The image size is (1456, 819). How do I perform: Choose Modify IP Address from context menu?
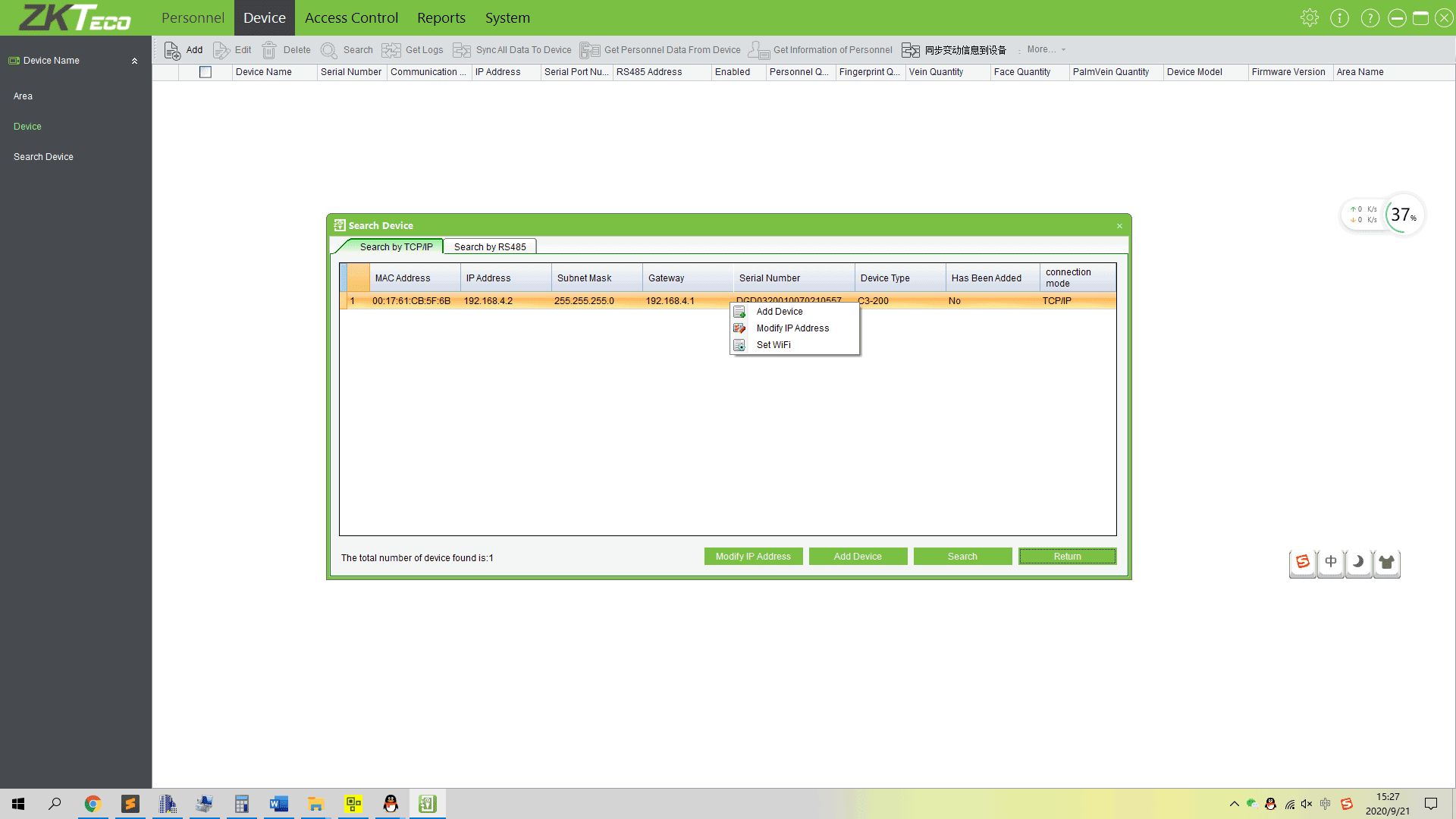coord(792,328)
